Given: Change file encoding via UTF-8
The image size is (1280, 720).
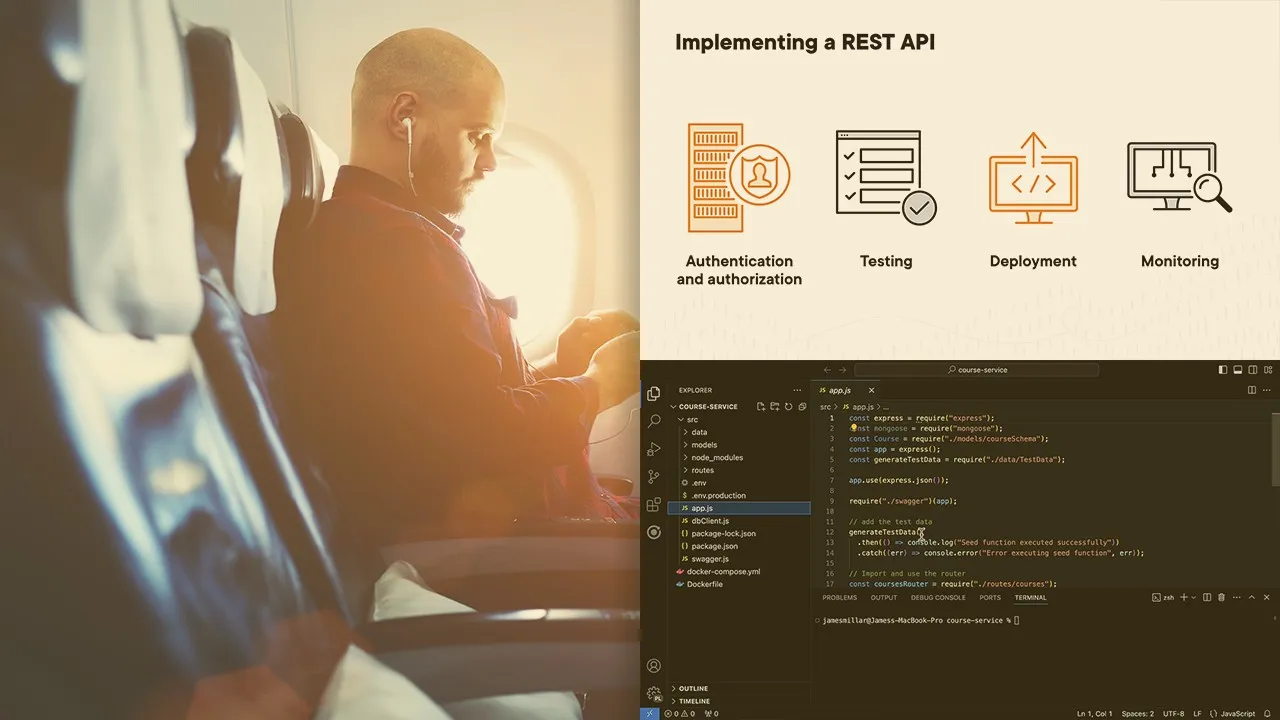Looking at the screenshot, I should 1173,713.
